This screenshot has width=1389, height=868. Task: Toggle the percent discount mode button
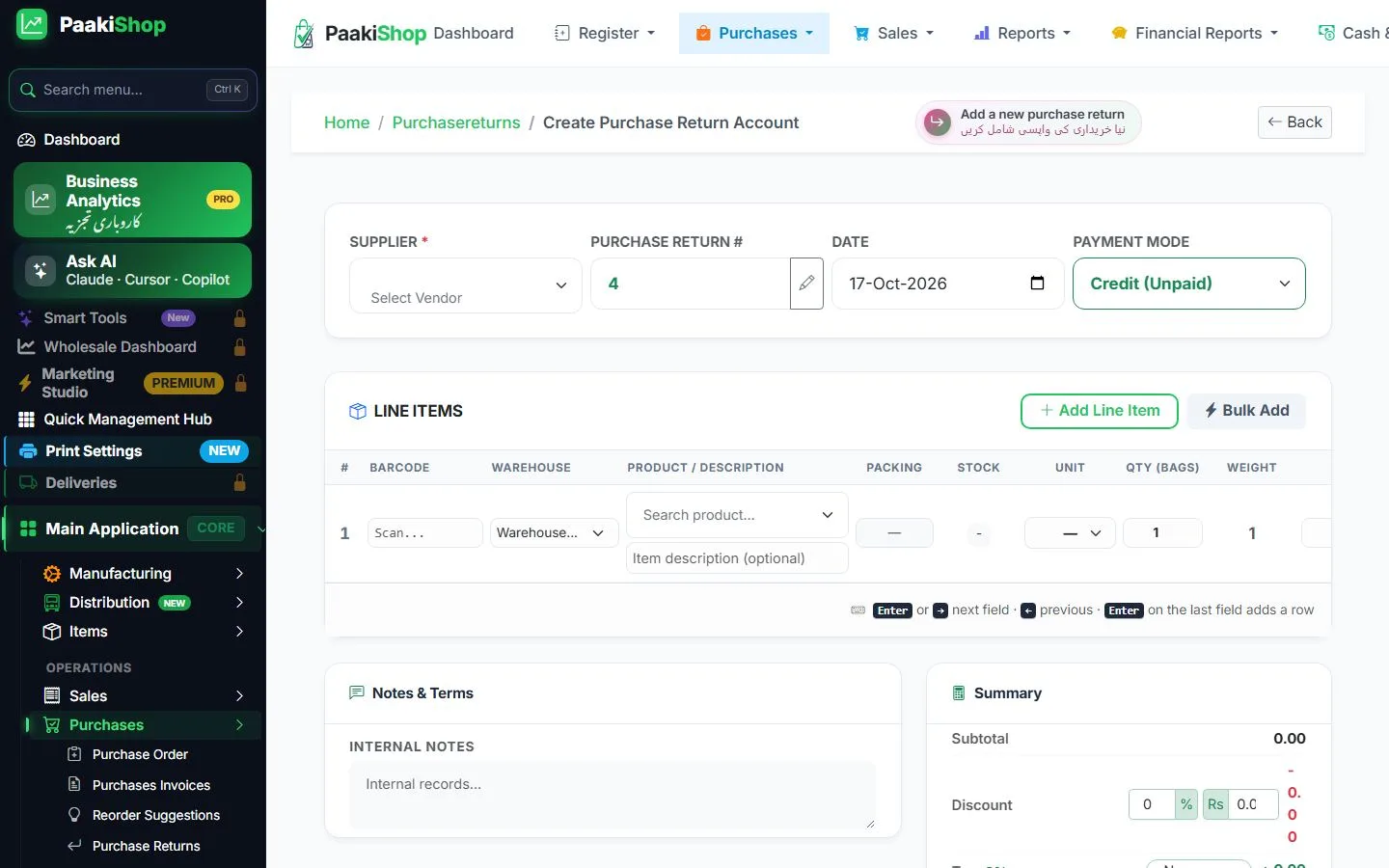coord(1186,804)
